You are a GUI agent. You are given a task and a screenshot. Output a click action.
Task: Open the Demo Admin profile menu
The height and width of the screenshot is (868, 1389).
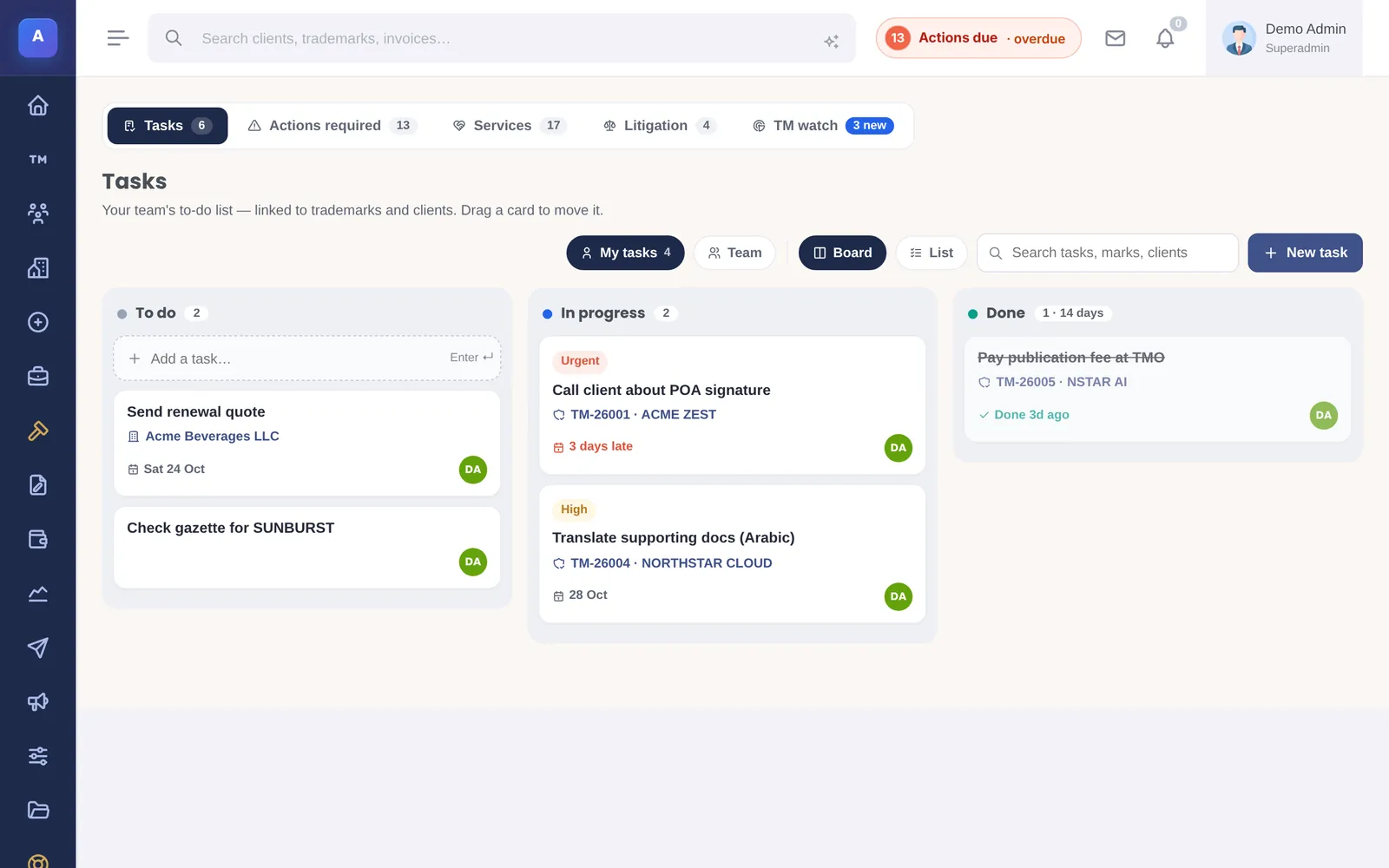1284,38
